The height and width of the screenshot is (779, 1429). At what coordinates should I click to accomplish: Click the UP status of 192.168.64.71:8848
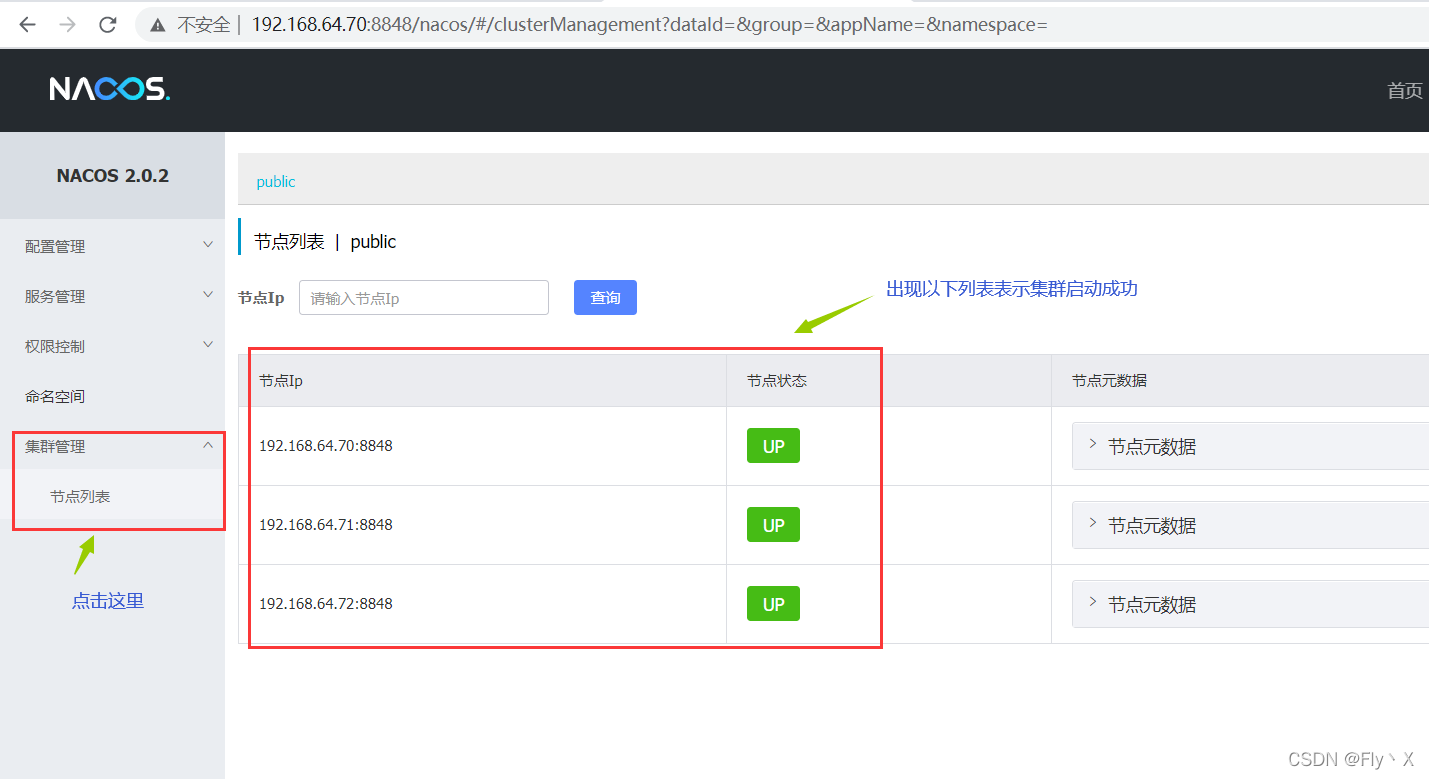773,525
